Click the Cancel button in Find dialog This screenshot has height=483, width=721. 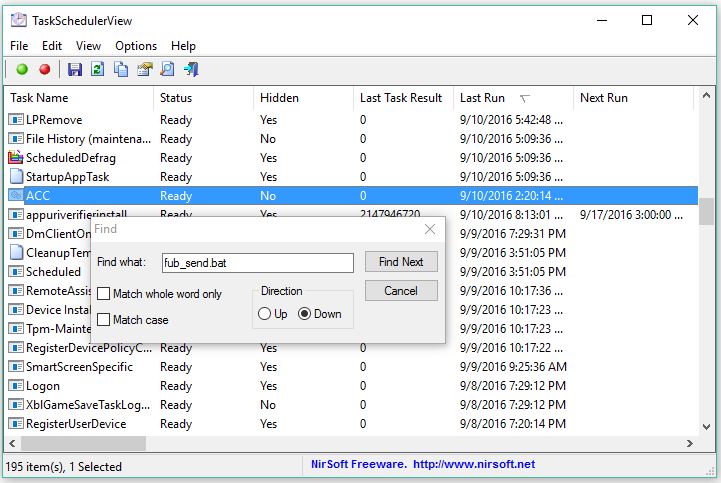click(401, 291)
